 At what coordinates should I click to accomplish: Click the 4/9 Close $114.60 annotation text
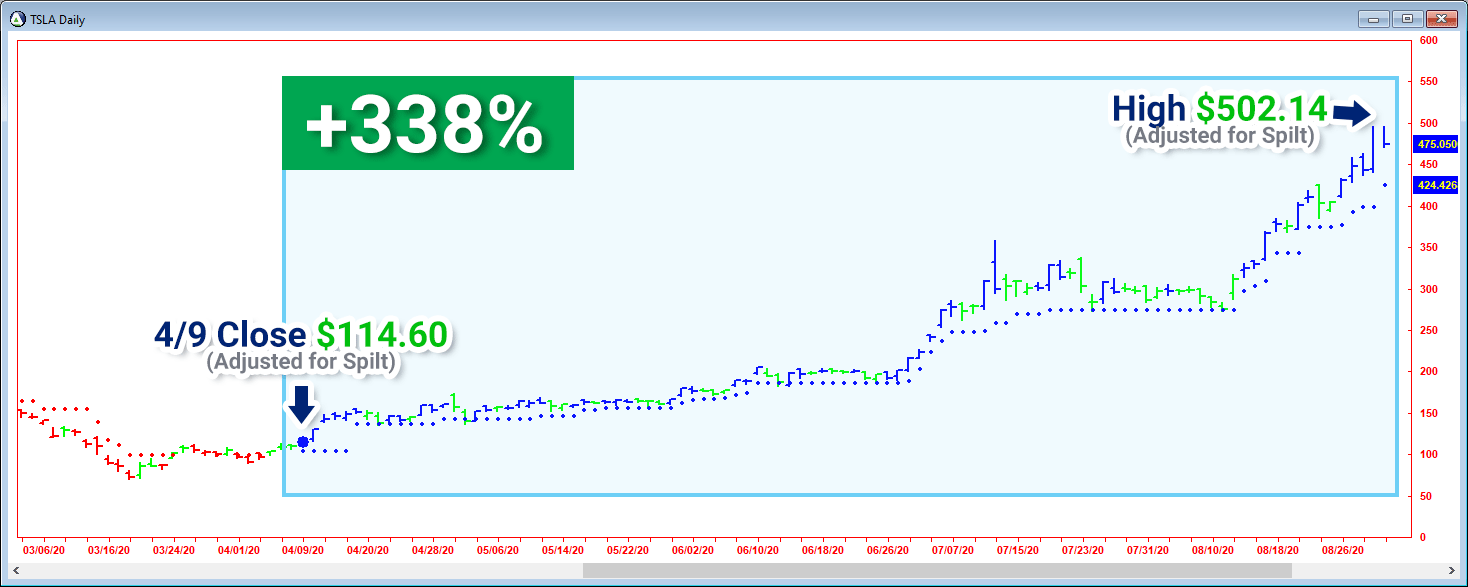click(298, 336)
